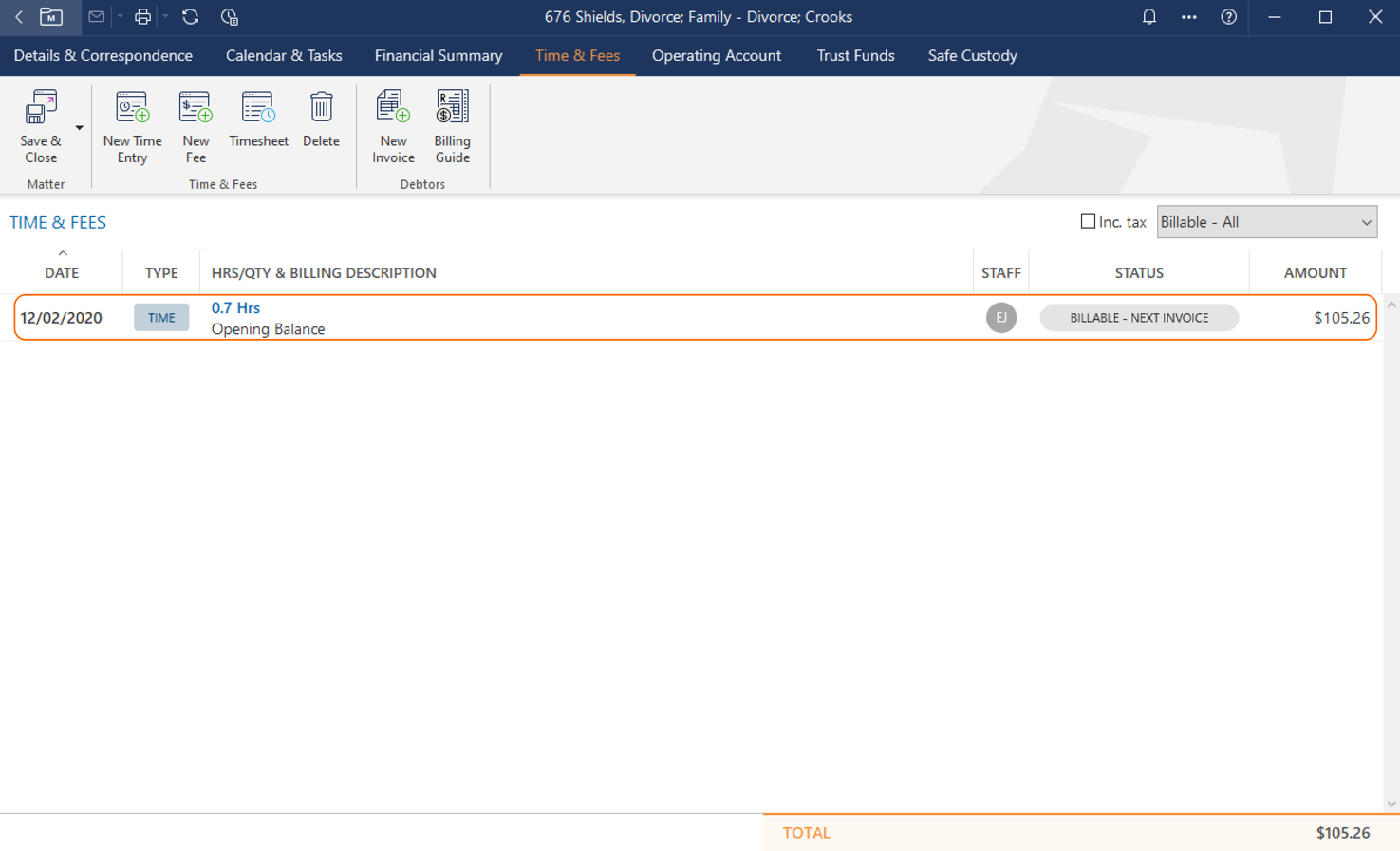1400x851 pixels.
Task: Click the Save & Close icon
Action: tap(40, 108)
